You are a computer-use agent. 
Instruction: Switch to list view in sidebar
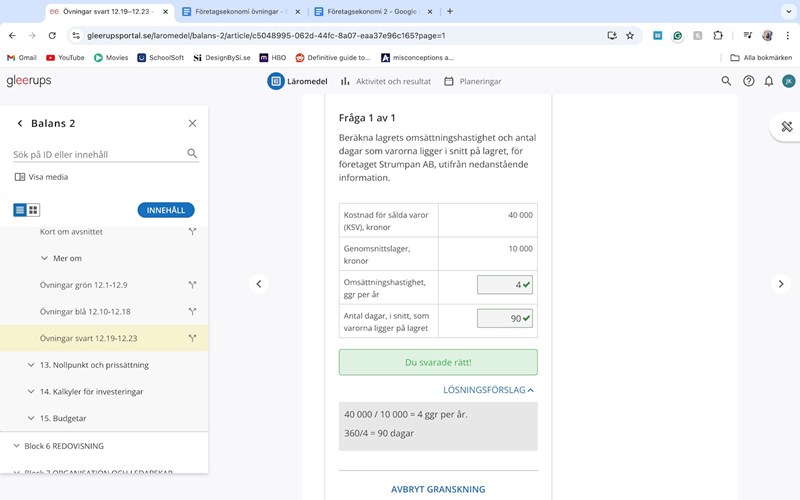20,210
